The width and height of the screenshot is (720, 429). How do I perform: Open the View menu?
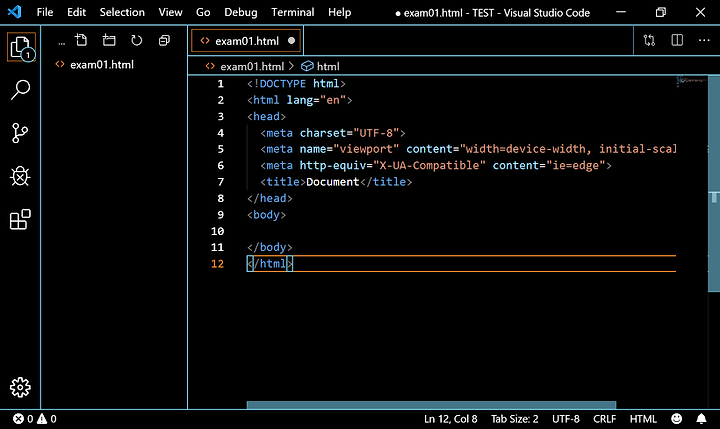click(170, 12)
